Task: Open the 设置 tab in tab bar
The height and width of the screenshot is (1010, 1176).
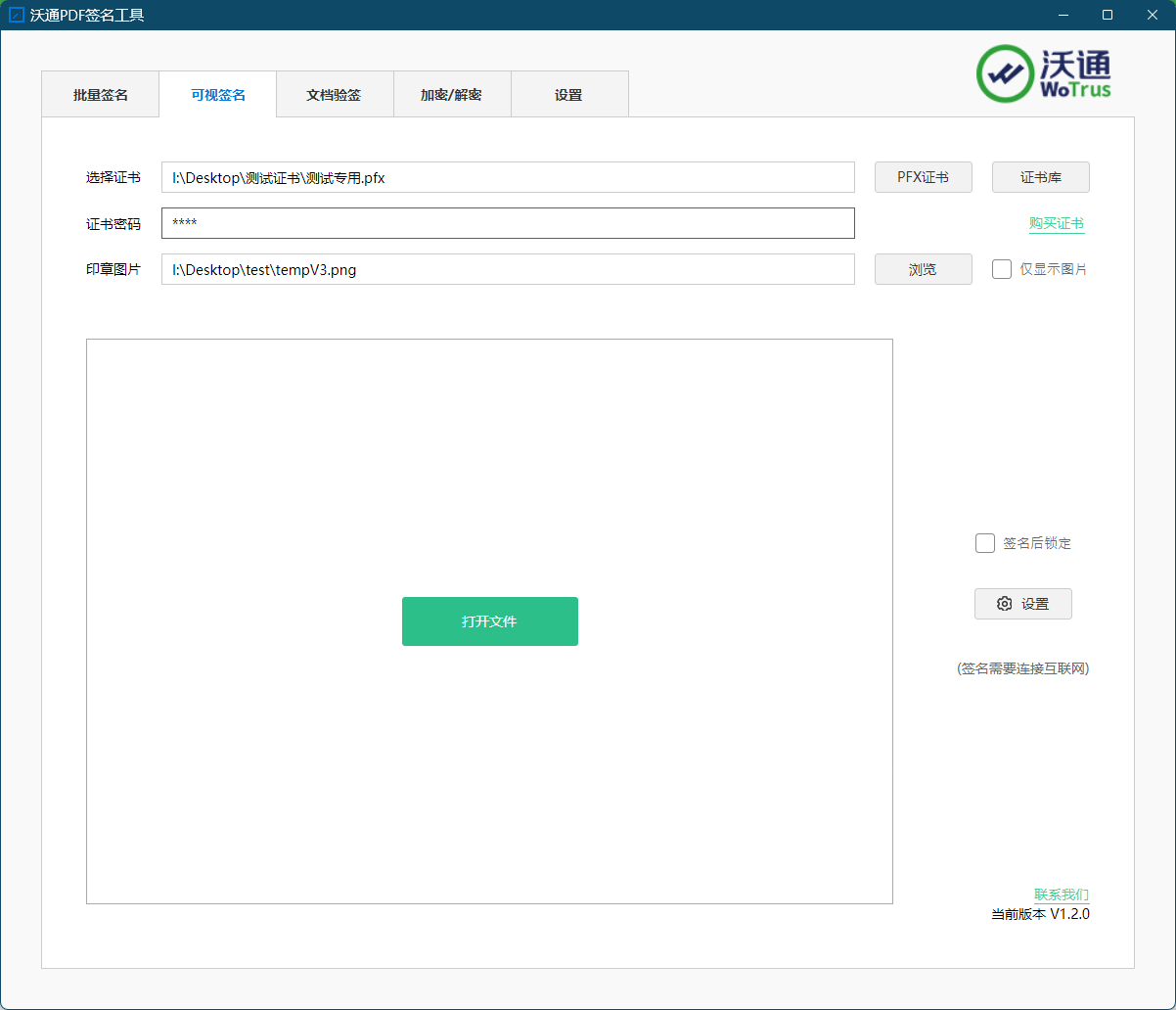Action: (568, 95)
